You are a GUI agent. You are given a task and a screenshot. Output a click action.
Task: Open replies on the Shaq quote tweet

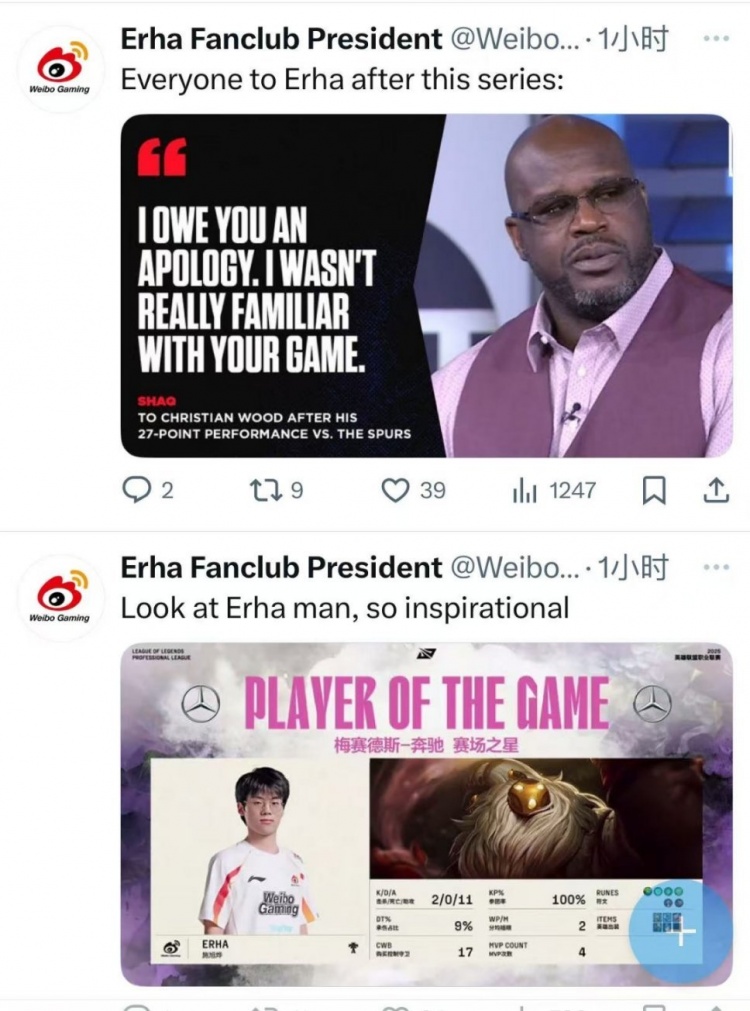(148, 491)
